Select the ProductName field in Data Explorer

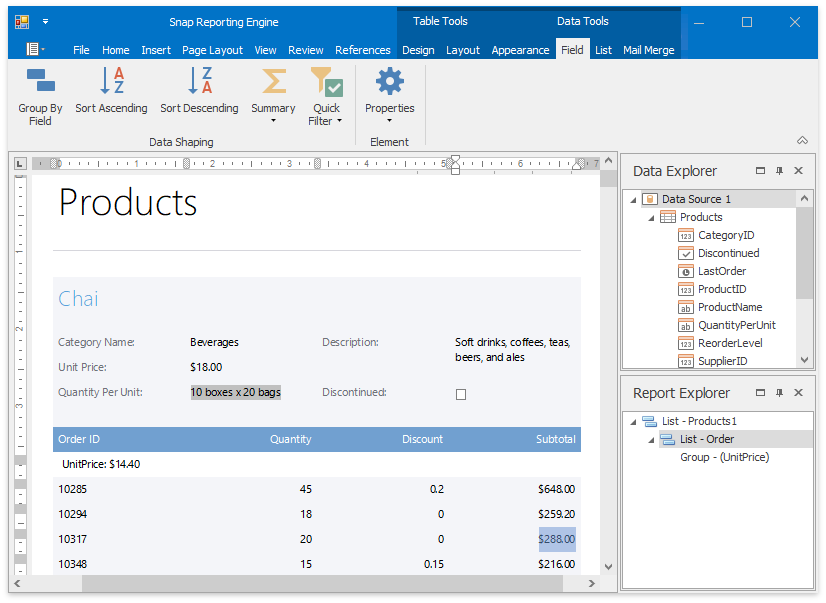[x=729, y=307]
